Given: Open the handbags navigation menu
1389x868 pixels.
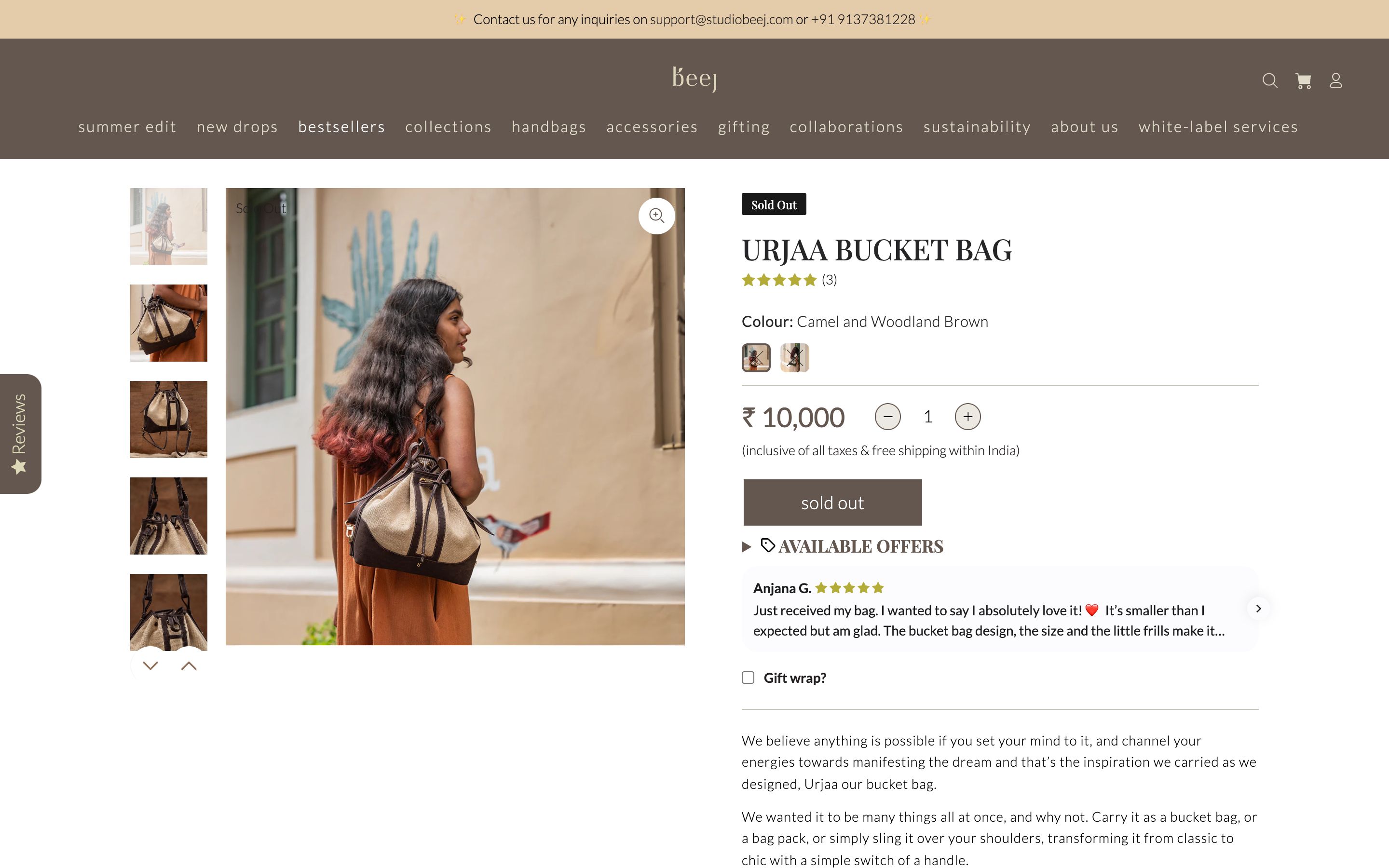Looking at the screenshot, I should click(549, 127).
